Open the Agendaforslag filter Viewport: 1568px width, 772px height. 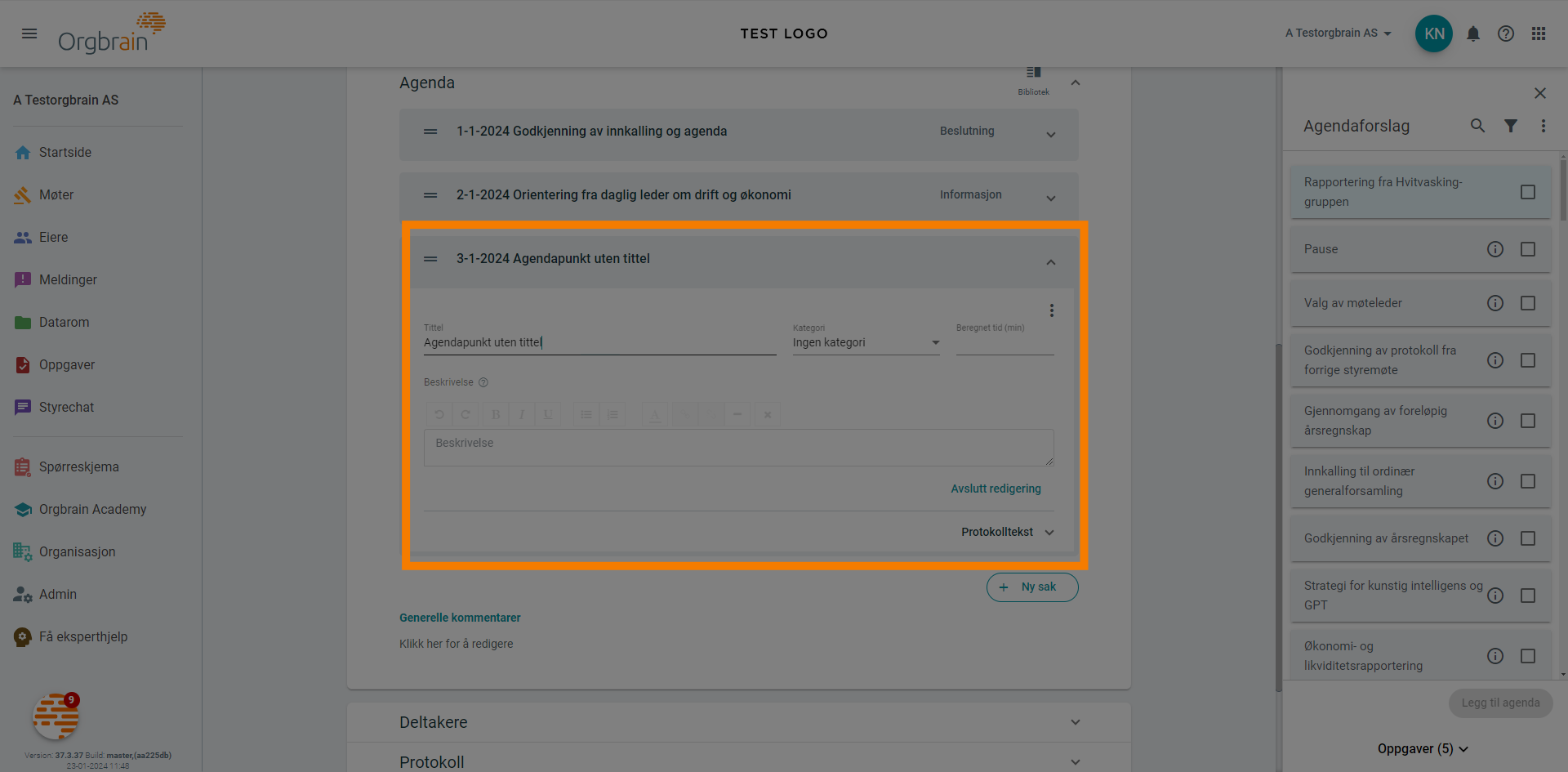(1511, 126)
